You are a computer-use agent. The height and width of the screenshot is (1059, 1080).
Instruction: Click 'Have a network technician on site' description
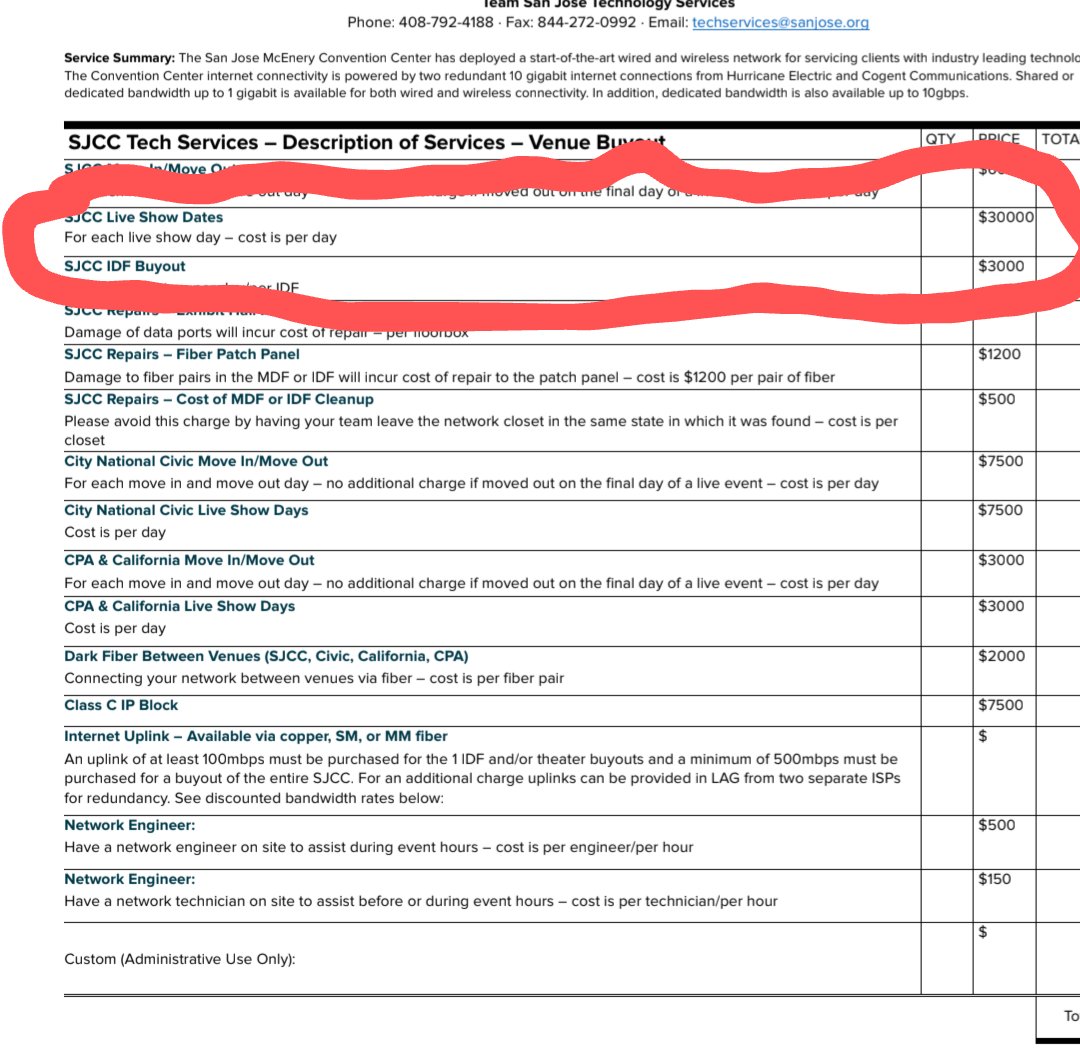(421, 901)
